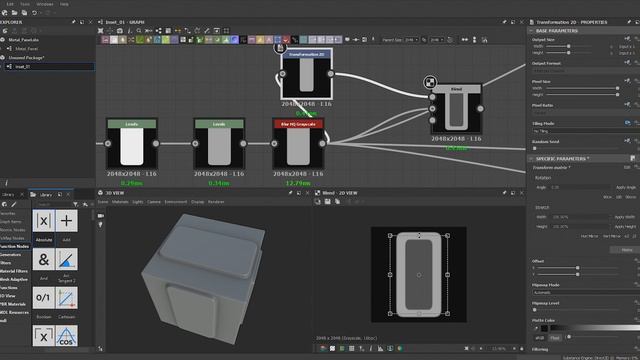The image size is (640, 360).
Task: Click the Mipmap Level slider handle
Action: (535, 310)
